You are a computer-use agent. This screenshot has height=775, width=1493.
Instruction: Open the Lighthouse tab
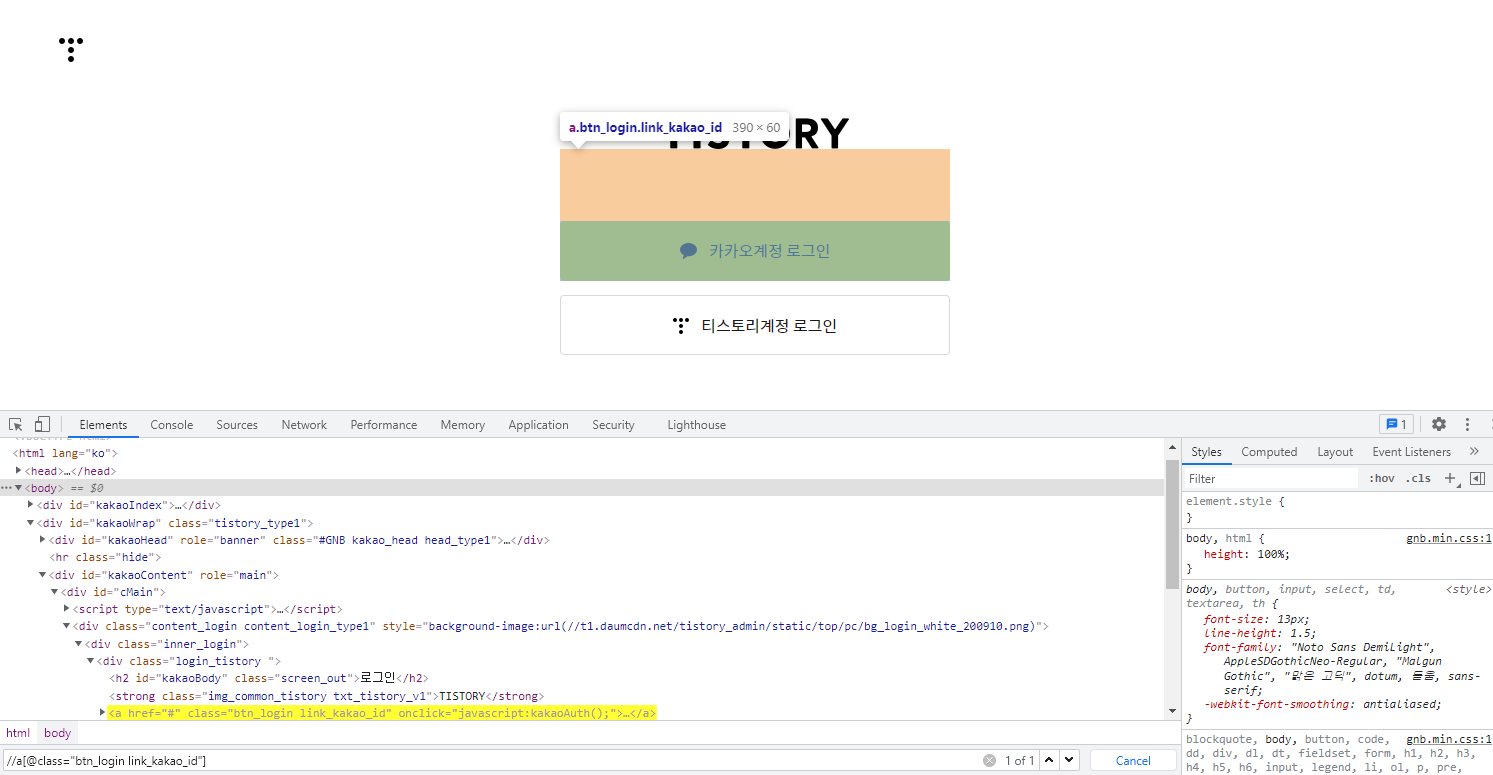[x=697, y=424]
